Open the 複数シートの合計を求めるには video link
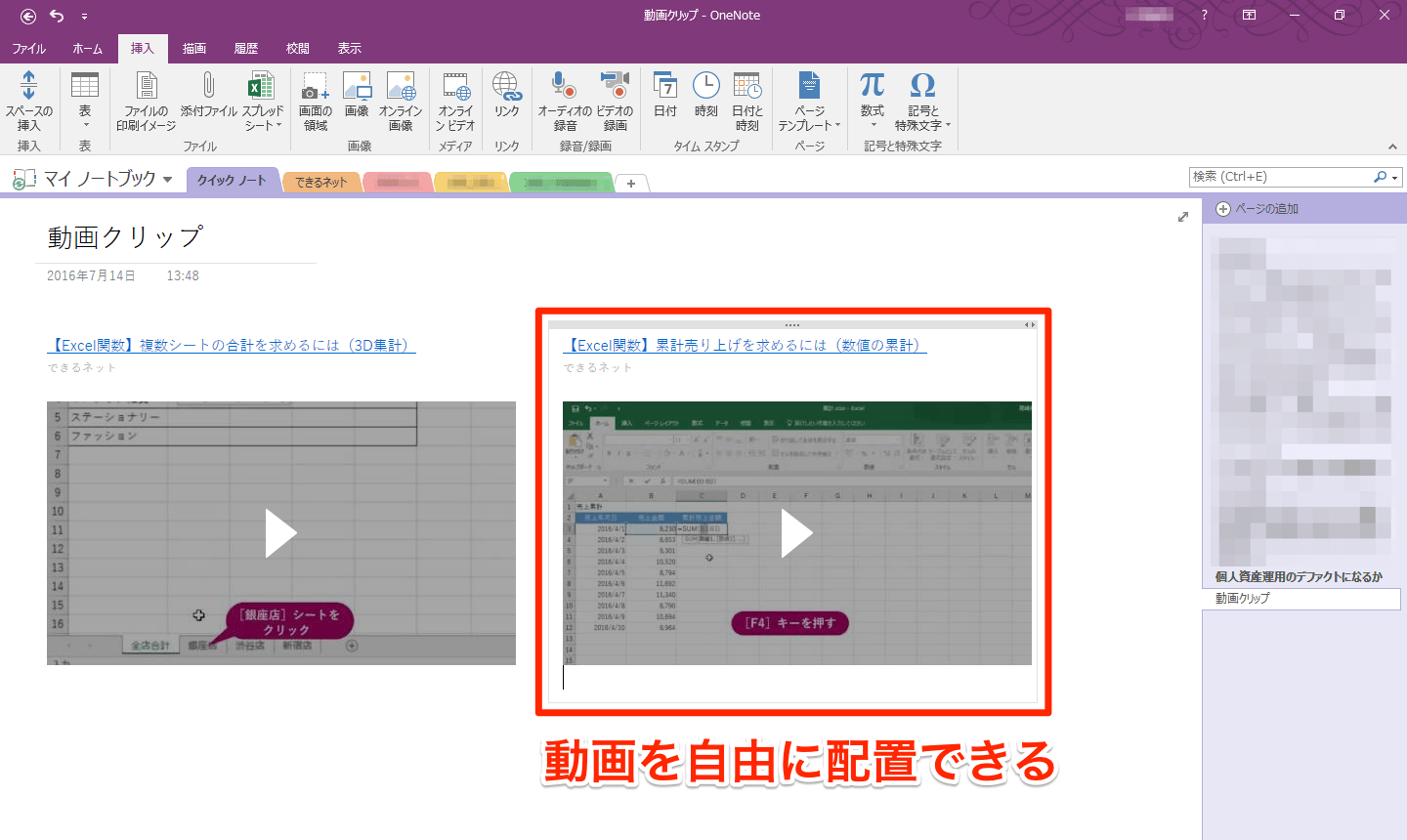Screen dimensions: 1407x840 (232, 345)
